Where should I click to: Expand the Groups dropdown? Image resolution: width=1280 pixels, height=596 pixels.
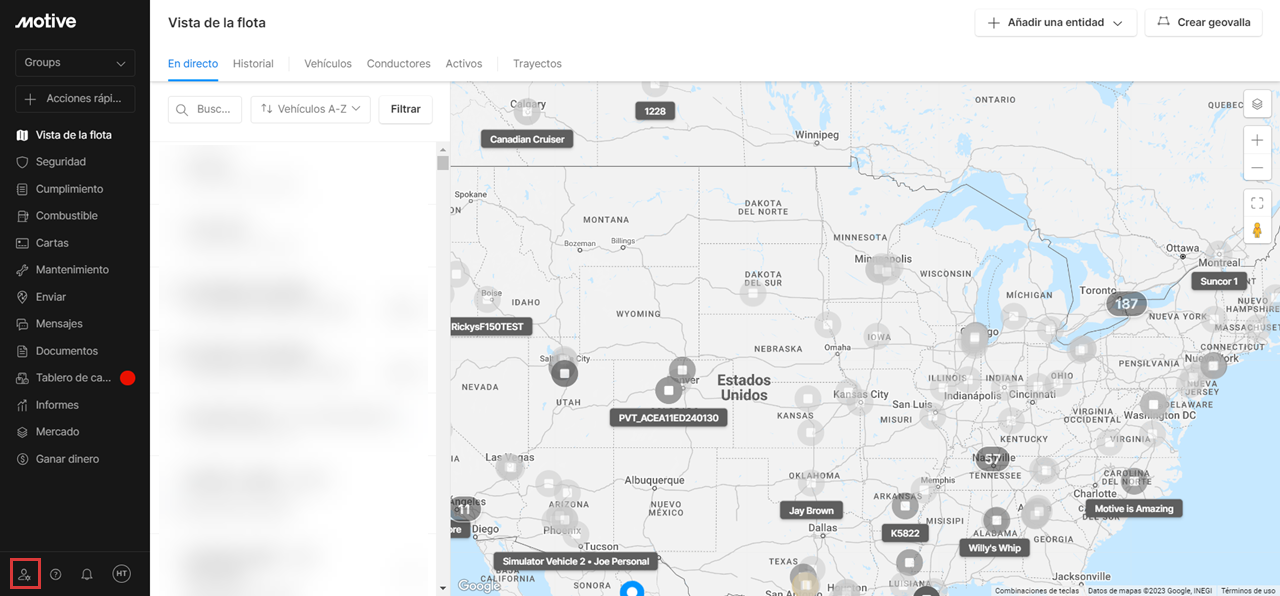pos(75,63)
